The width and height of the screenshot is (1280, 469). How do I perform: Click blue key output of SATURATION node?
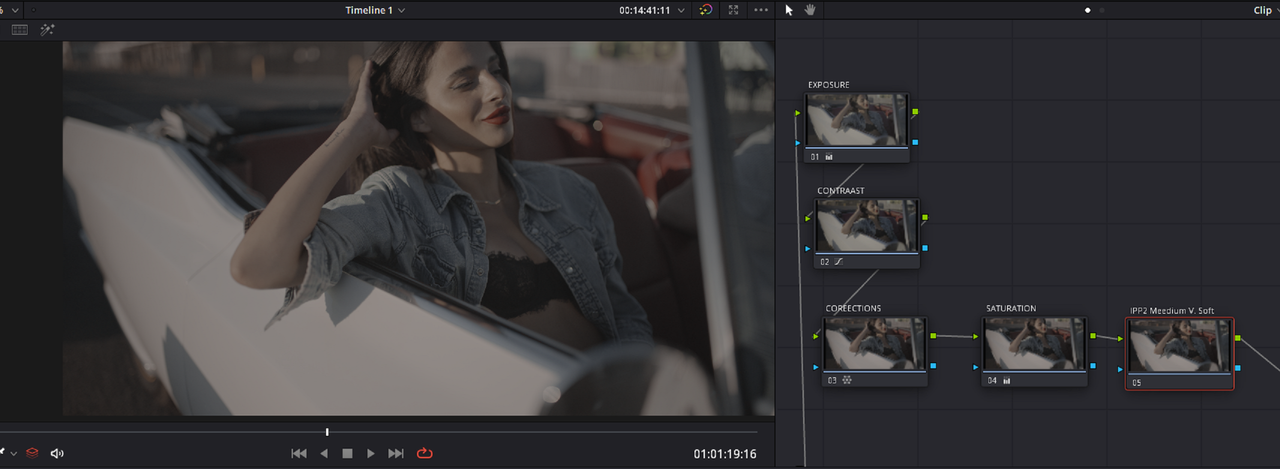pos(1093,366)
